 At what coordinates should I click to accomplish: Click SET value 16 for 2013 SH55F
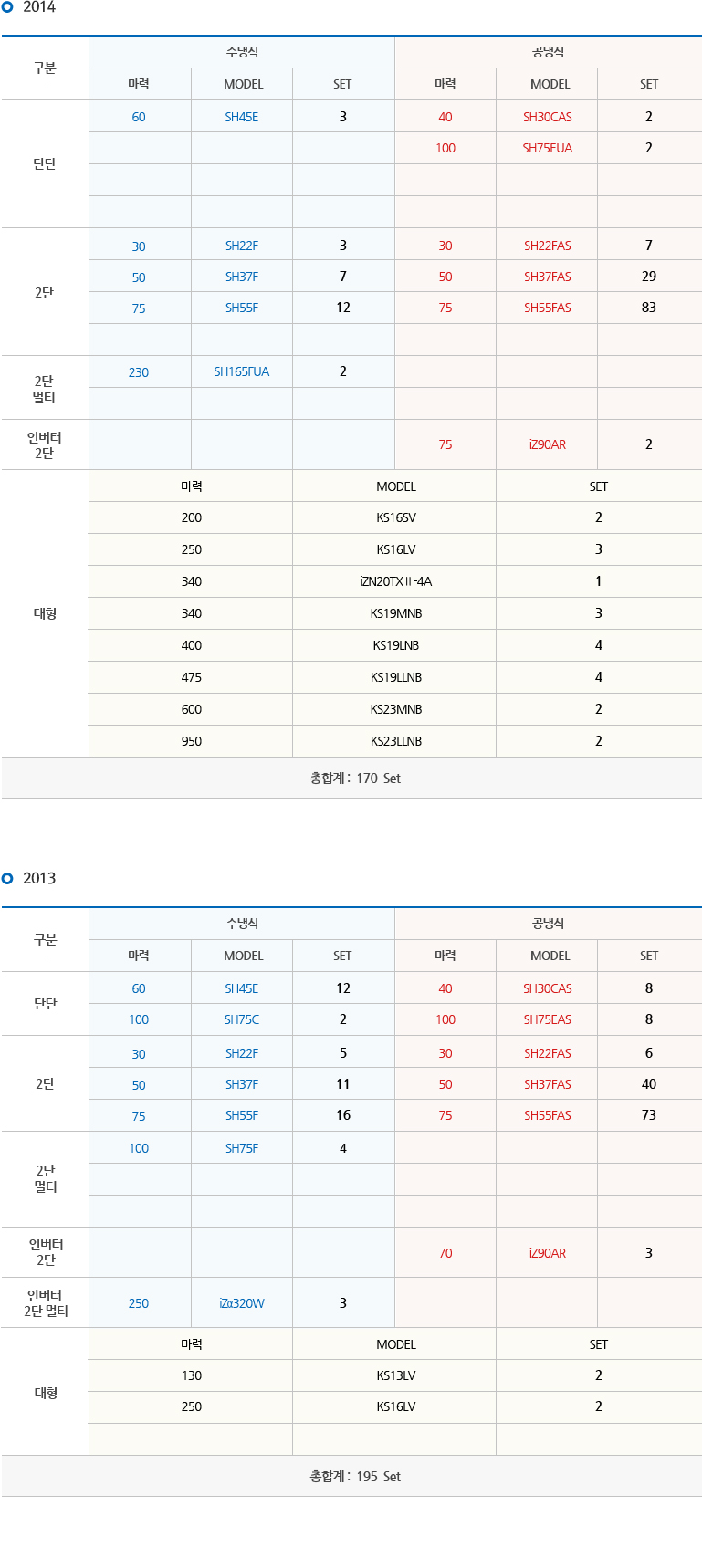pos(343,1115)
